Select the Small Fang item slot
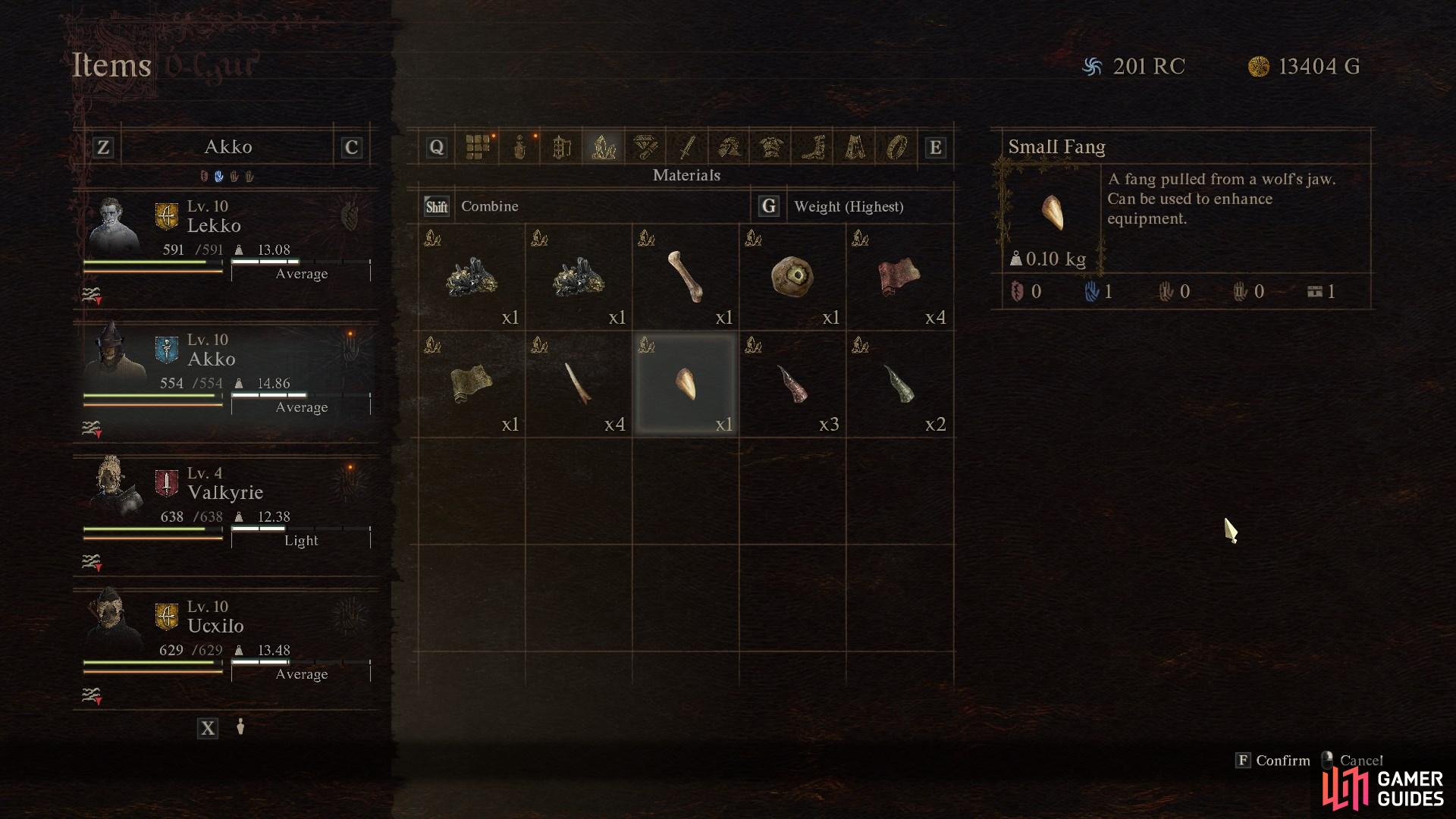Viewport: 1456px width, 819px height. point(686,383)
